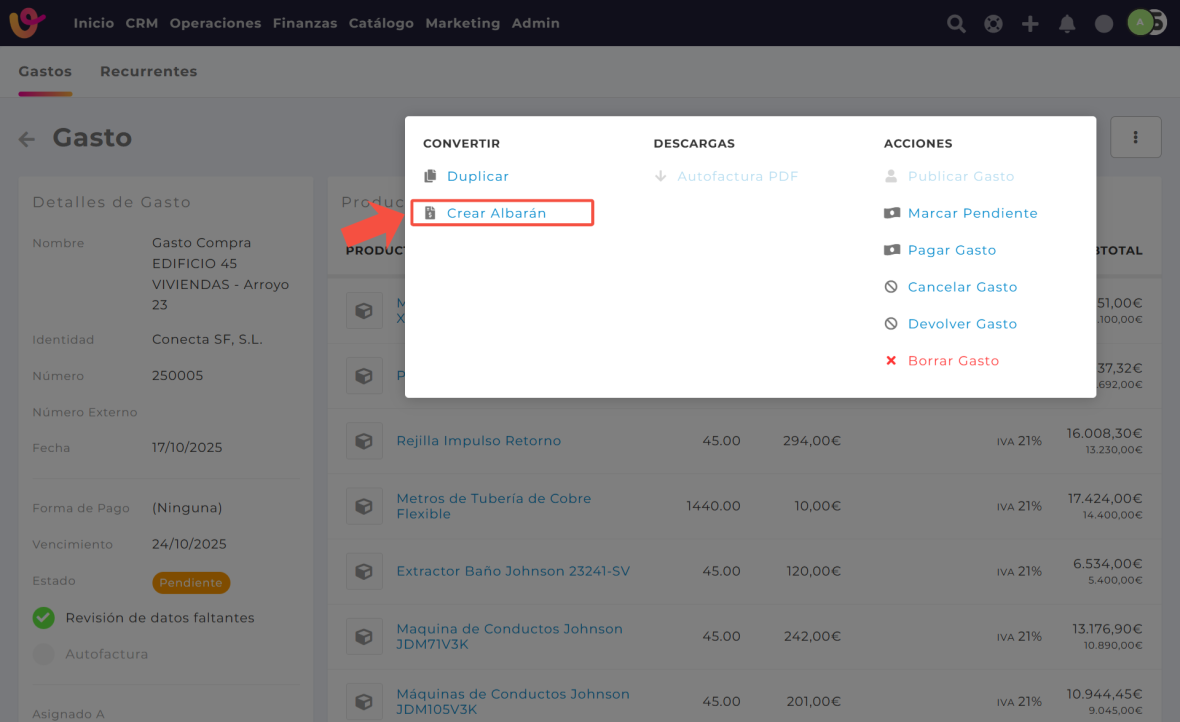
Task: Click the green user avatar
Action: click(1140, 23)
